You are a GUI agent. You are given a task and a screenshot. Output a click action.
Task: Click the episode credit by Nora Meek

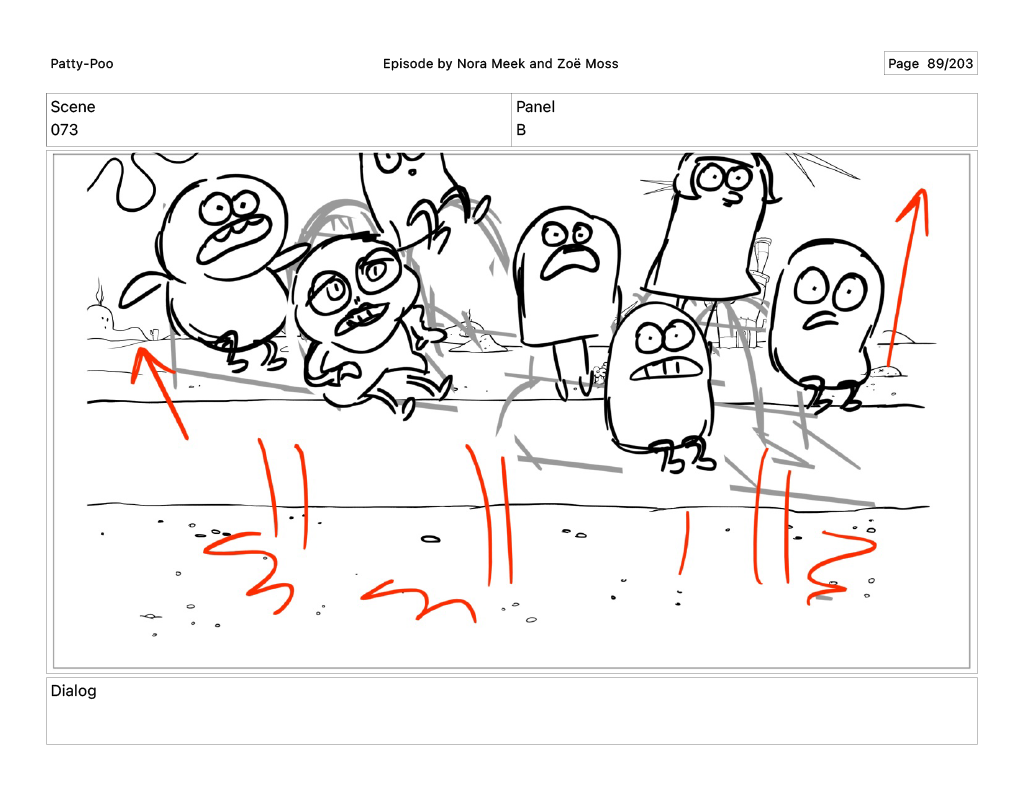pos(500,64)
